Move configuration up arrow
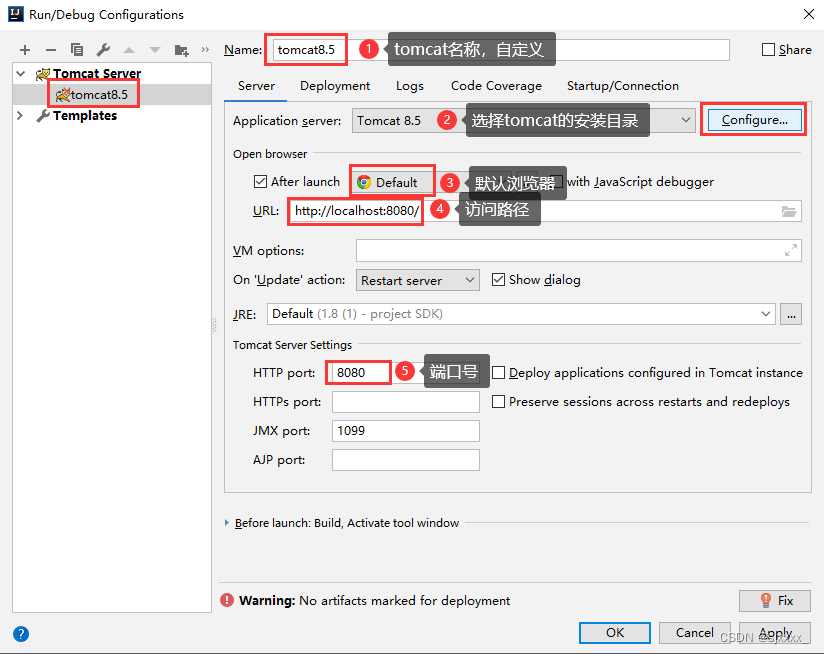This screenshot has height=654, width=824. 129,50
